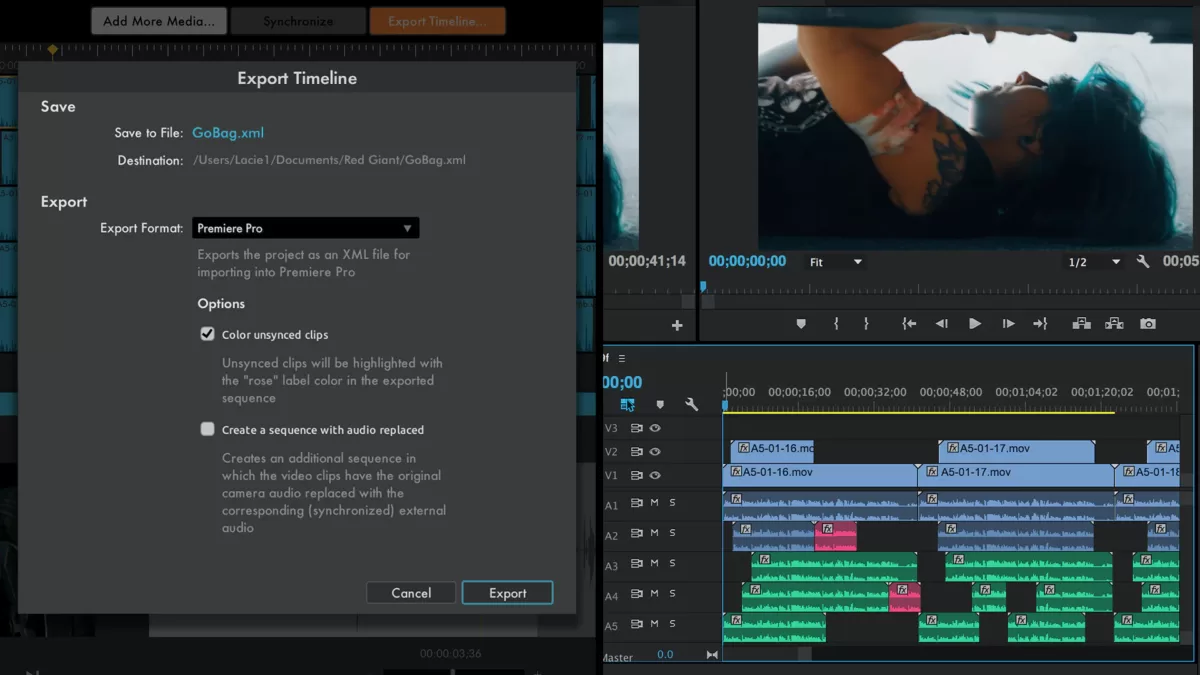Click the plus Button Editor icon
1200x675 pixels.
(x=677, y=325)
